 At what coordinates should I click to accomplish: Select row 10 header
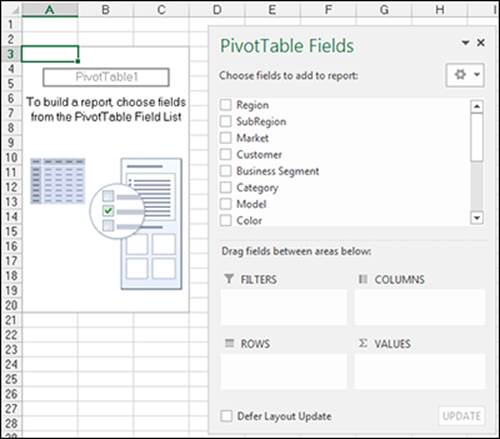tap(11, 157)
